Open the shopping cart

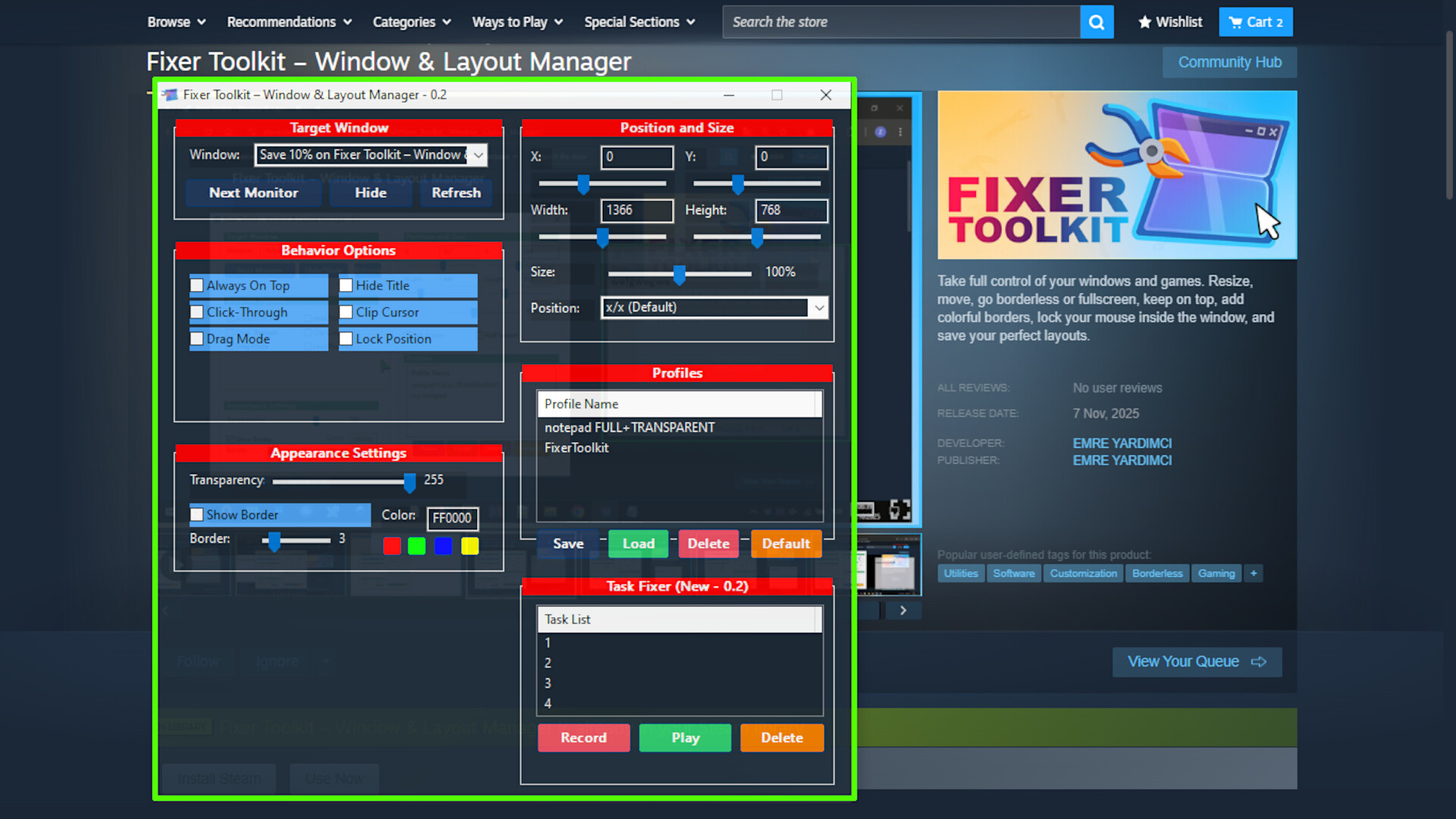(1255, 21)
